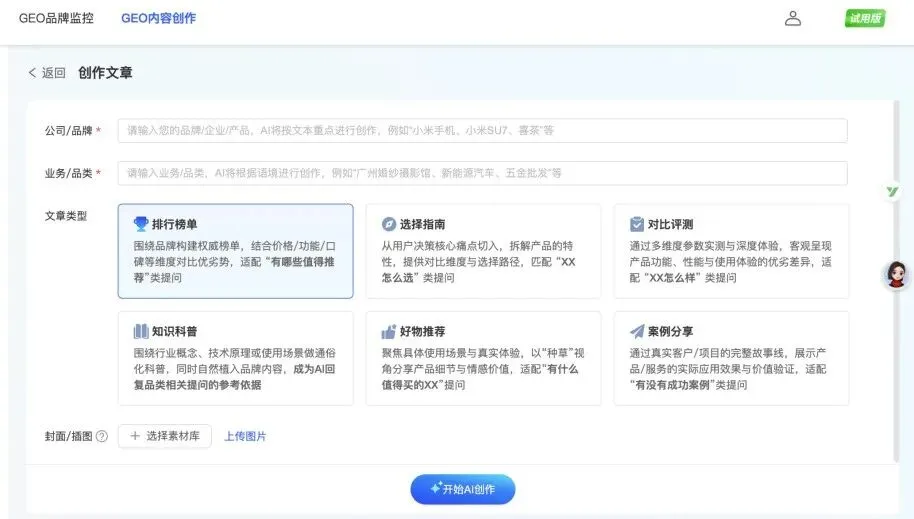Viewport: 914px width, 519px height.
Task: Click the green 试用版 trial badge
Action: 865,19
